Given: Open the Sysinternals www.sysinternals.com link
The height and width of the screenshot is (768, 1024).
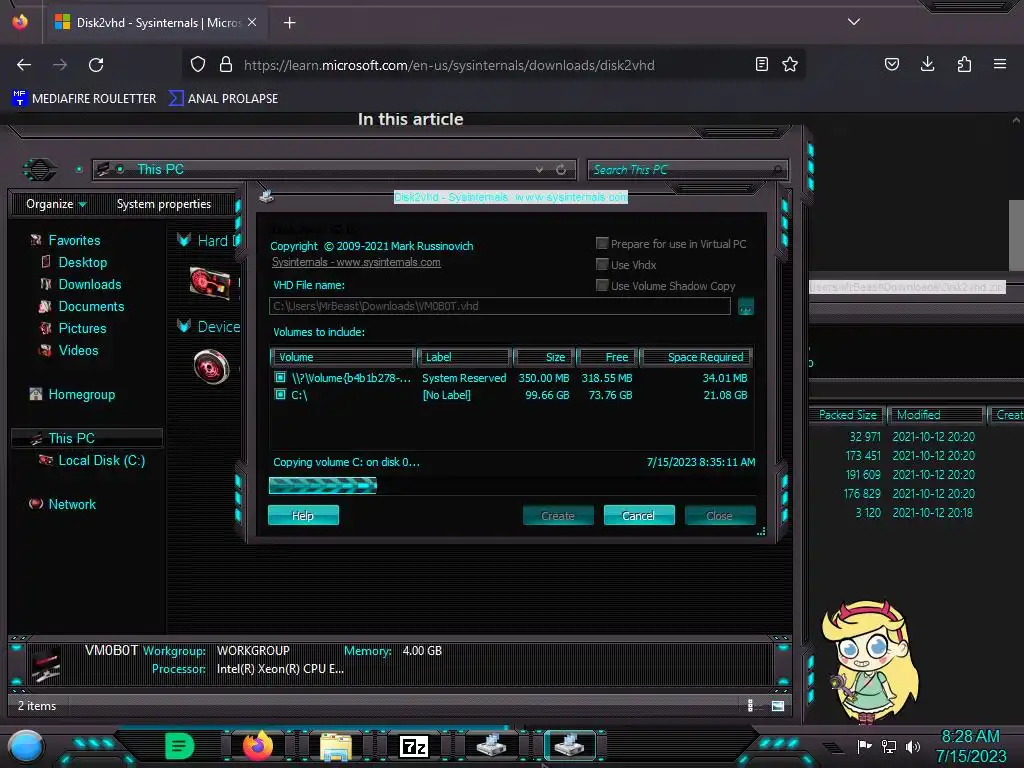Looking at the screenshot, I should [356, 263].
